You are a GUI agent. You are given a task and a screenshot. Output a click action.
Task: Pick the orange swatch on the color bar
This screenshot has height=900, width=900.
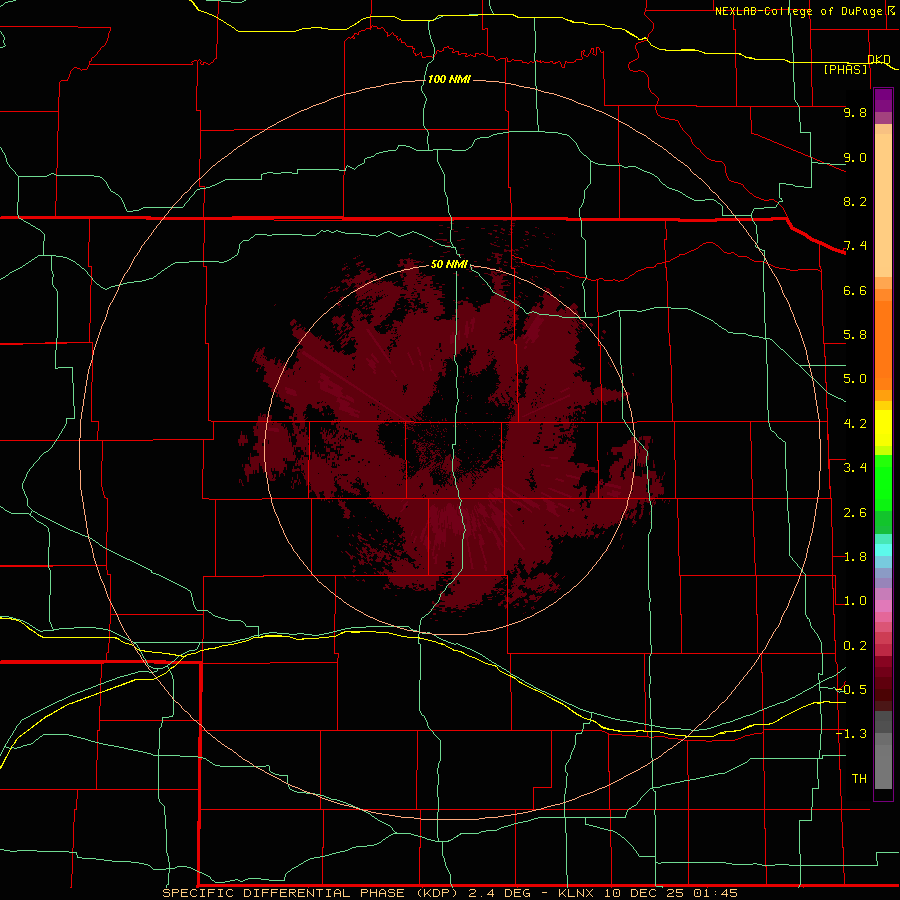[883, 344]
